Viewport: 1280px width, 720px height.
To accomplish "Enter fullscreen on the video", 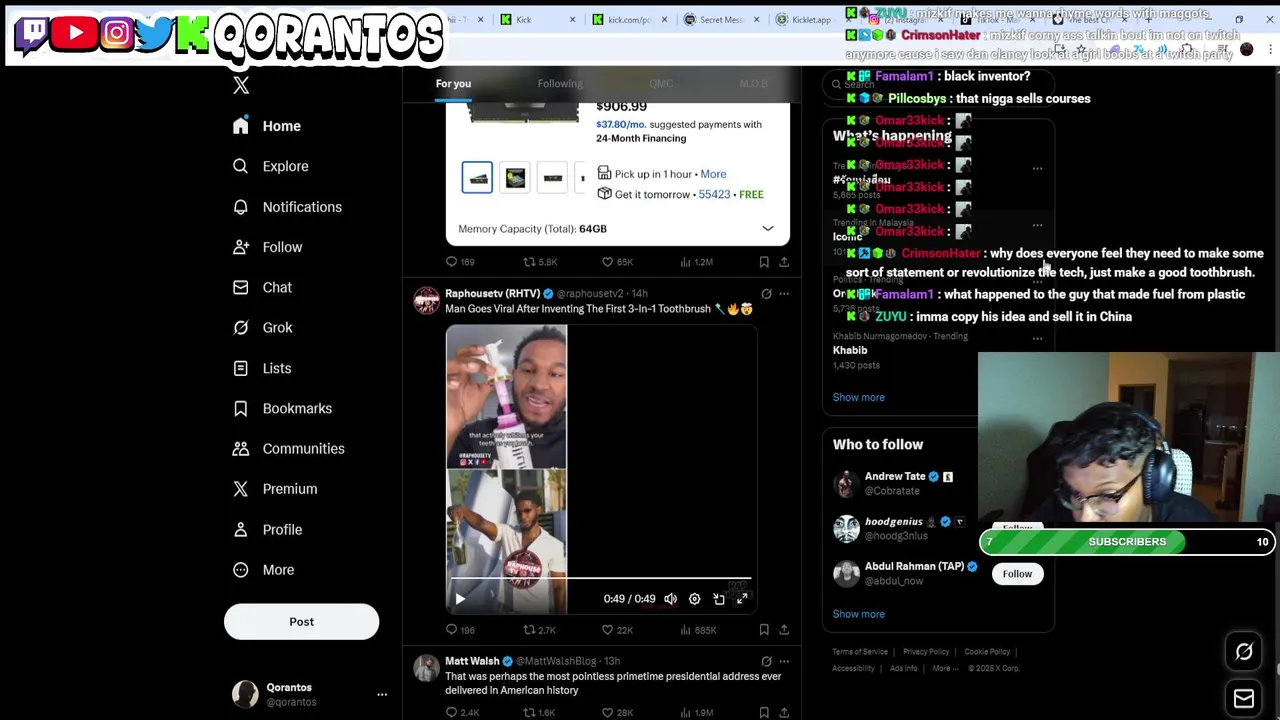I will tap(742, 599).
